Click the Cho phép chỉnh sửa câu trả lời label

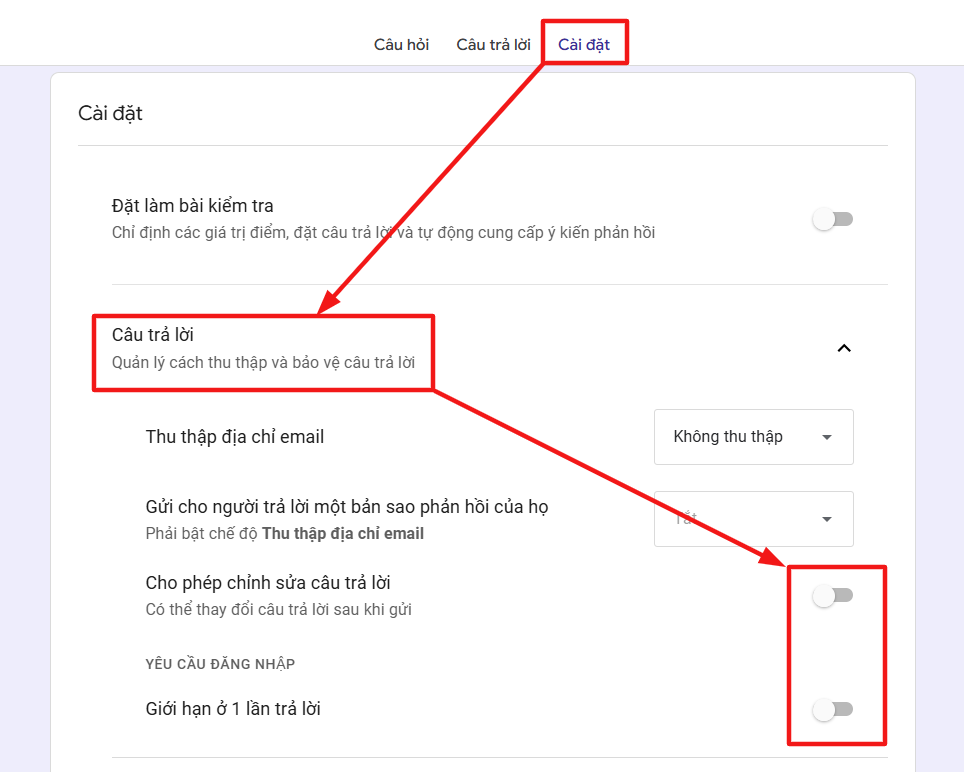click(x=268, y=583)
